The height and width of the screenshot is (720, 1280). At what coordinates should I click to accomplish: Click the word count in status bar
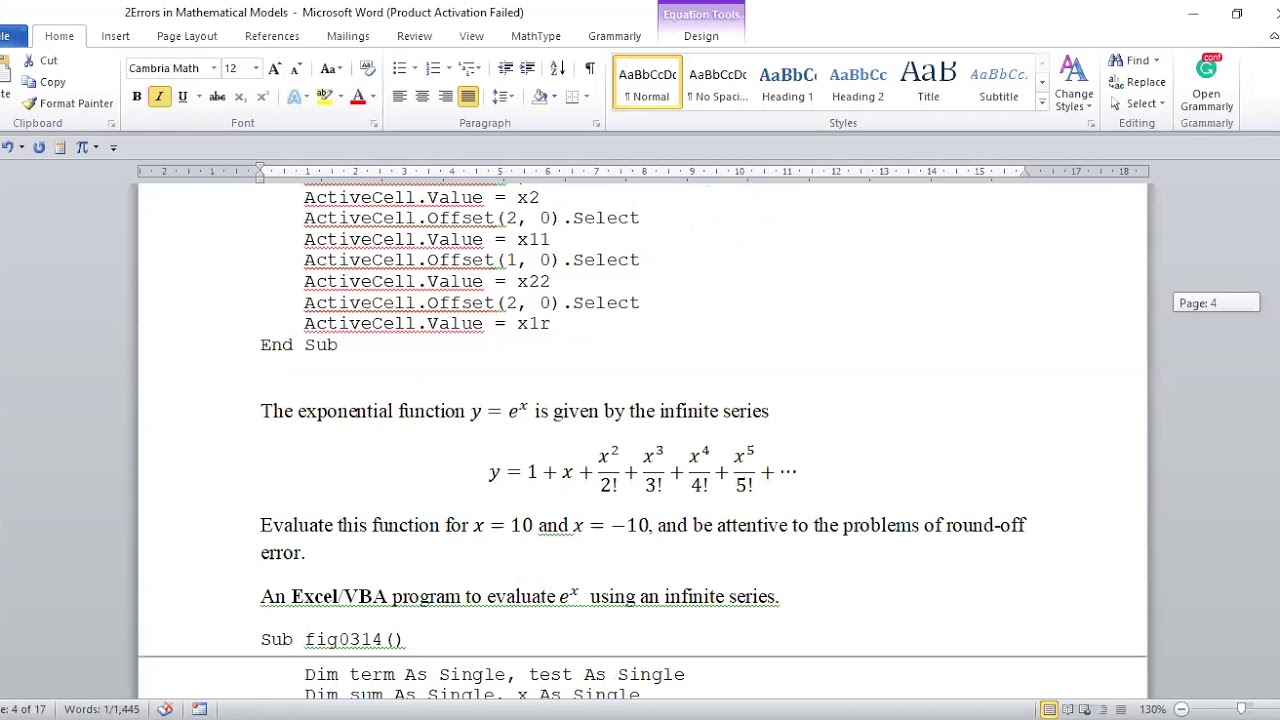click(x=102, y=709)
